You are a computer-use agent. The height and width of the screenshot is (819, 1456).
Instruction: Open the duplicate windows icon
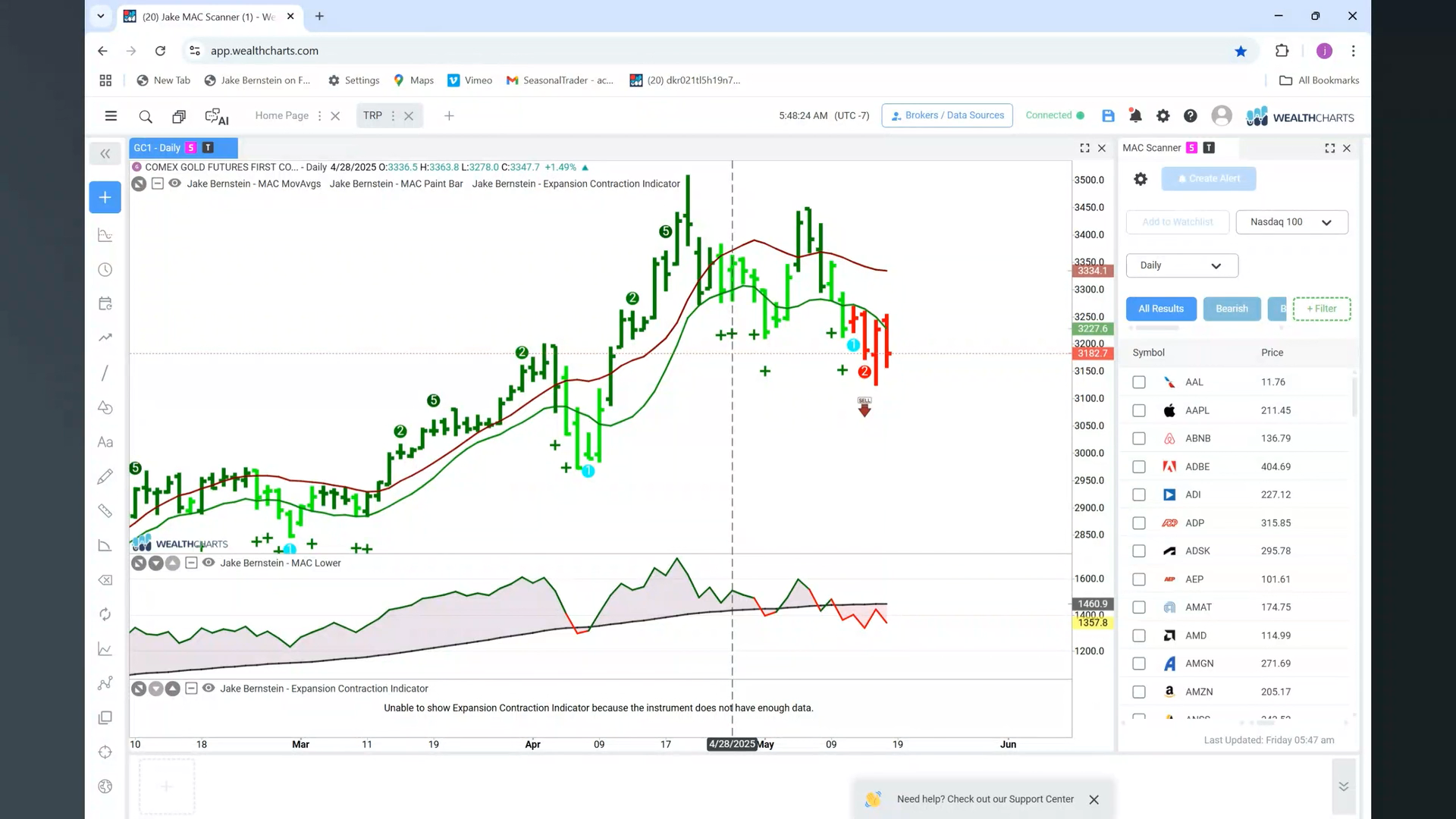pos(179,116)
